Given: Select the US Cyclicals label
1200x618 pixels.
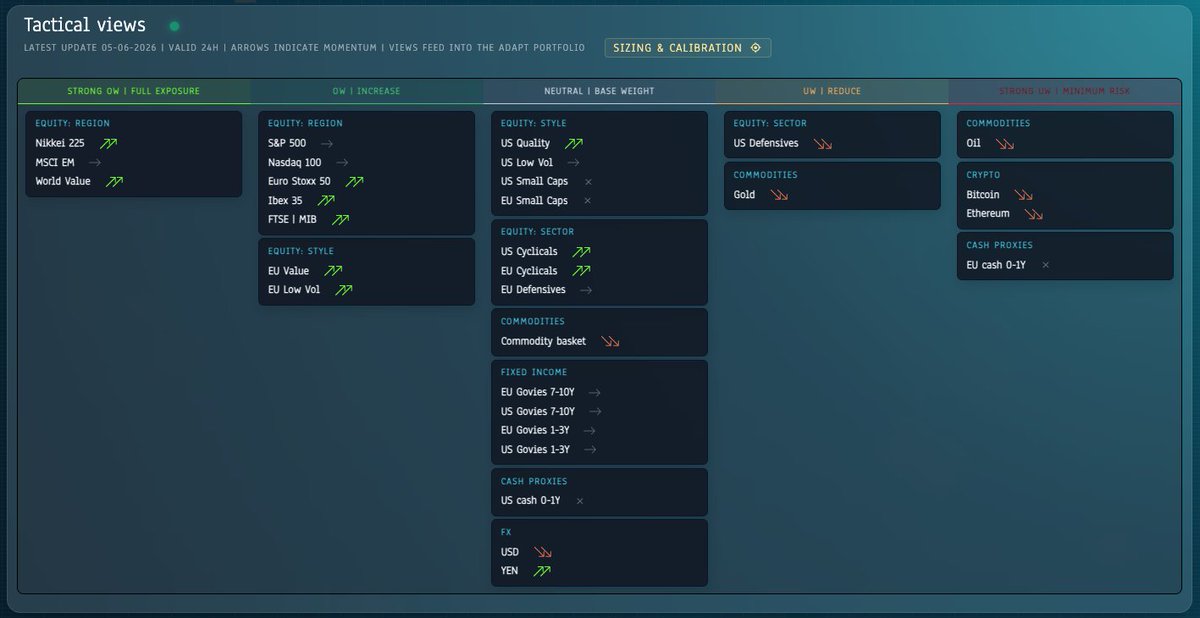Looking at the screenshot, I should (530, 251).
